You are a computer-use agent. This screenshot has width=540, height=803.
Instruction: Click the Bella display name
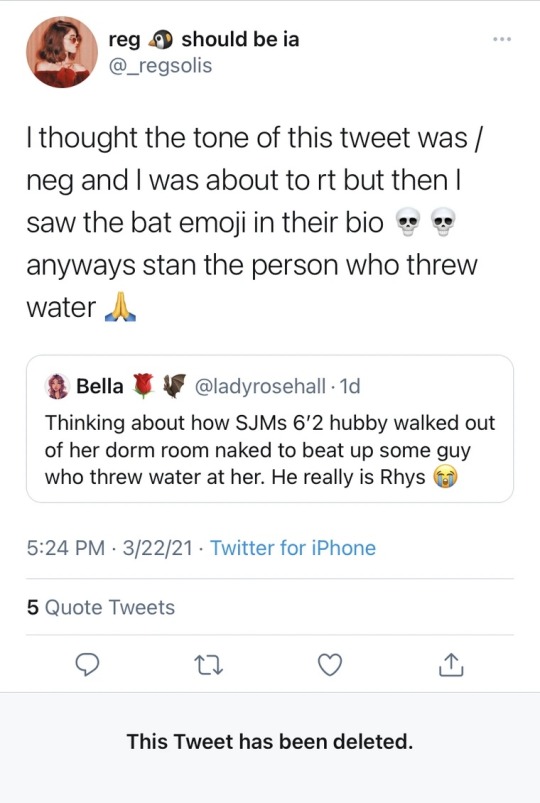[x=99, y=386]
